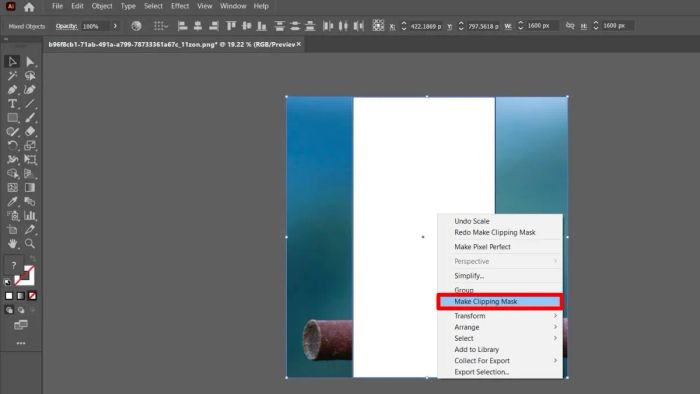This screenshot has height=394, width=700.
Task: Open the Object menu
Action: (102, 6)
